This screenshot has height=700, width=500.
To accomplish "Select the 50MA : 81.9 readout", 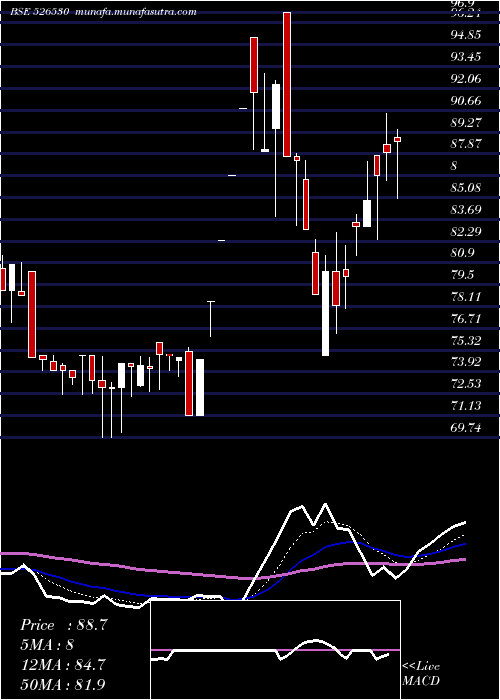I will [63, 684].
